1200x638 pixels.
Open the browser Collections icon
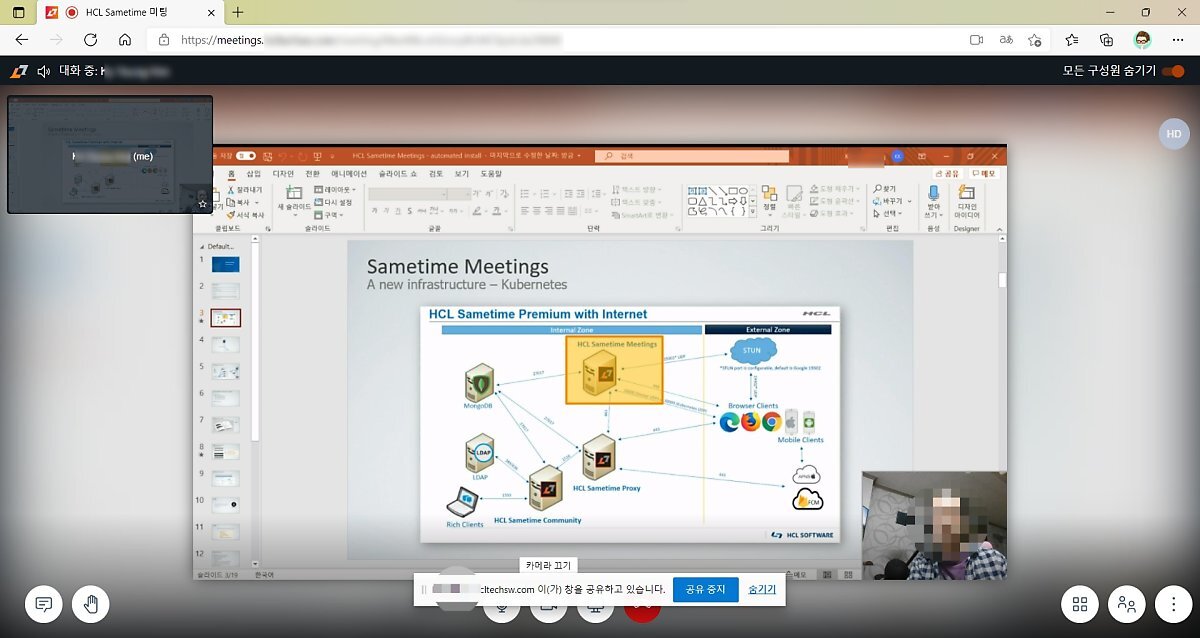[x=1106, y=40]
